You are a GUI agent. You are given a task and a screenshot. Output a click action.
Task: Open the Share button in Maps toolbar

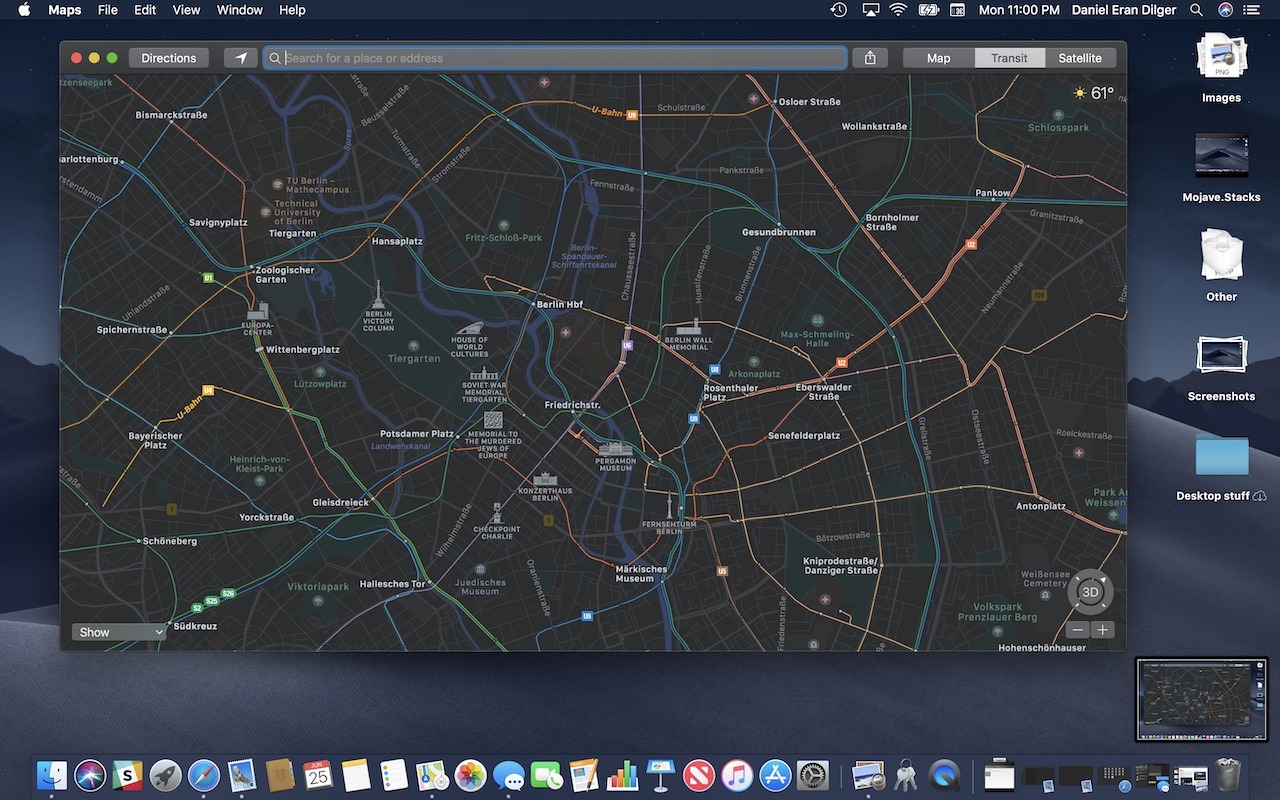tap(870, 58)
